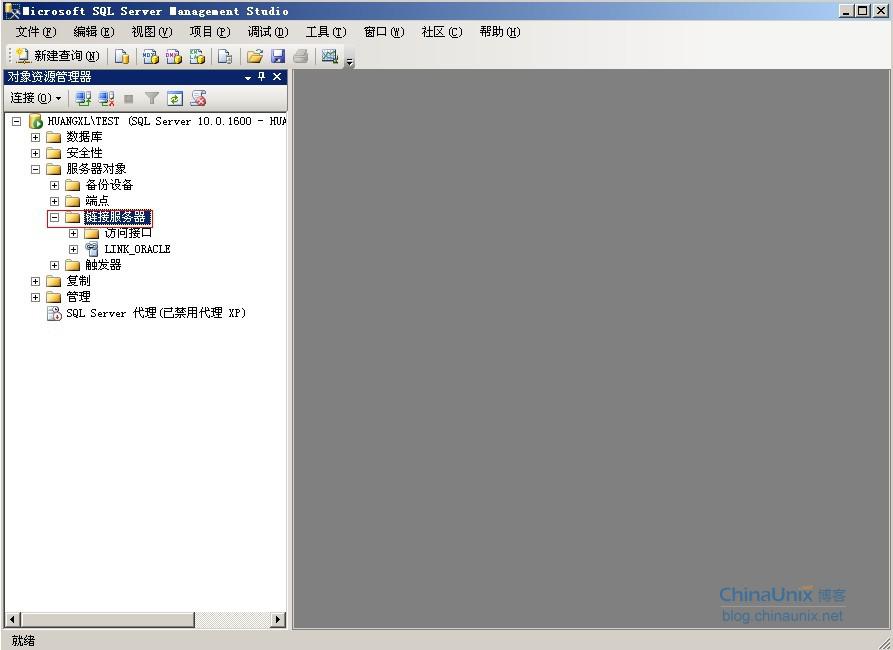Image resolution: width=893 pixels, height=650 pixels.
Task: Select the HUANGXL\TEST server label
Action: (x=167, y=121)
